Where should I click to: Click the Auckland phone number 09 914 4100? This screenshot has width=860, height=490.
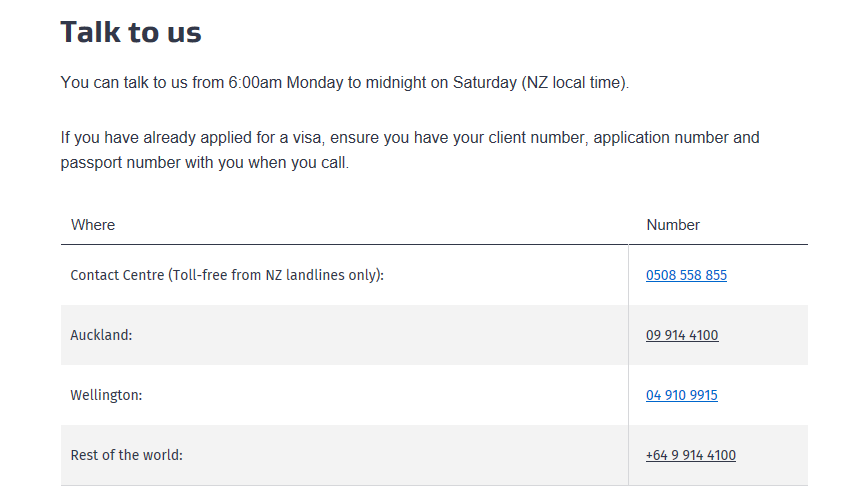[x=682, y=335]
